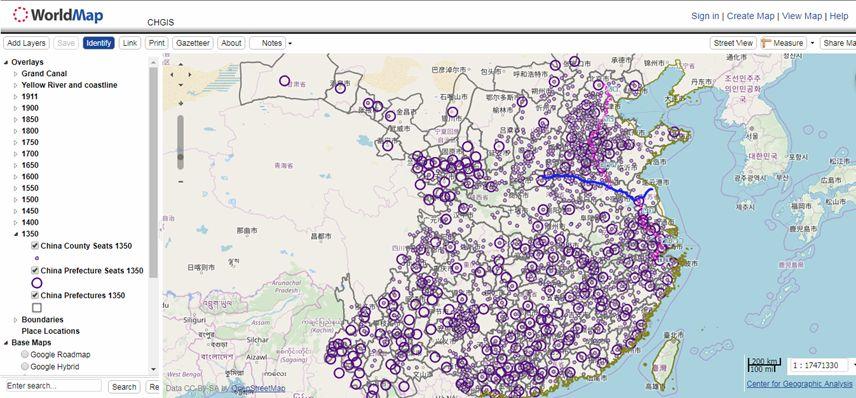Toggle the Identify tool button
This screenshot has height=398, width=856.
pyautogui.click(x=99, y=43)
